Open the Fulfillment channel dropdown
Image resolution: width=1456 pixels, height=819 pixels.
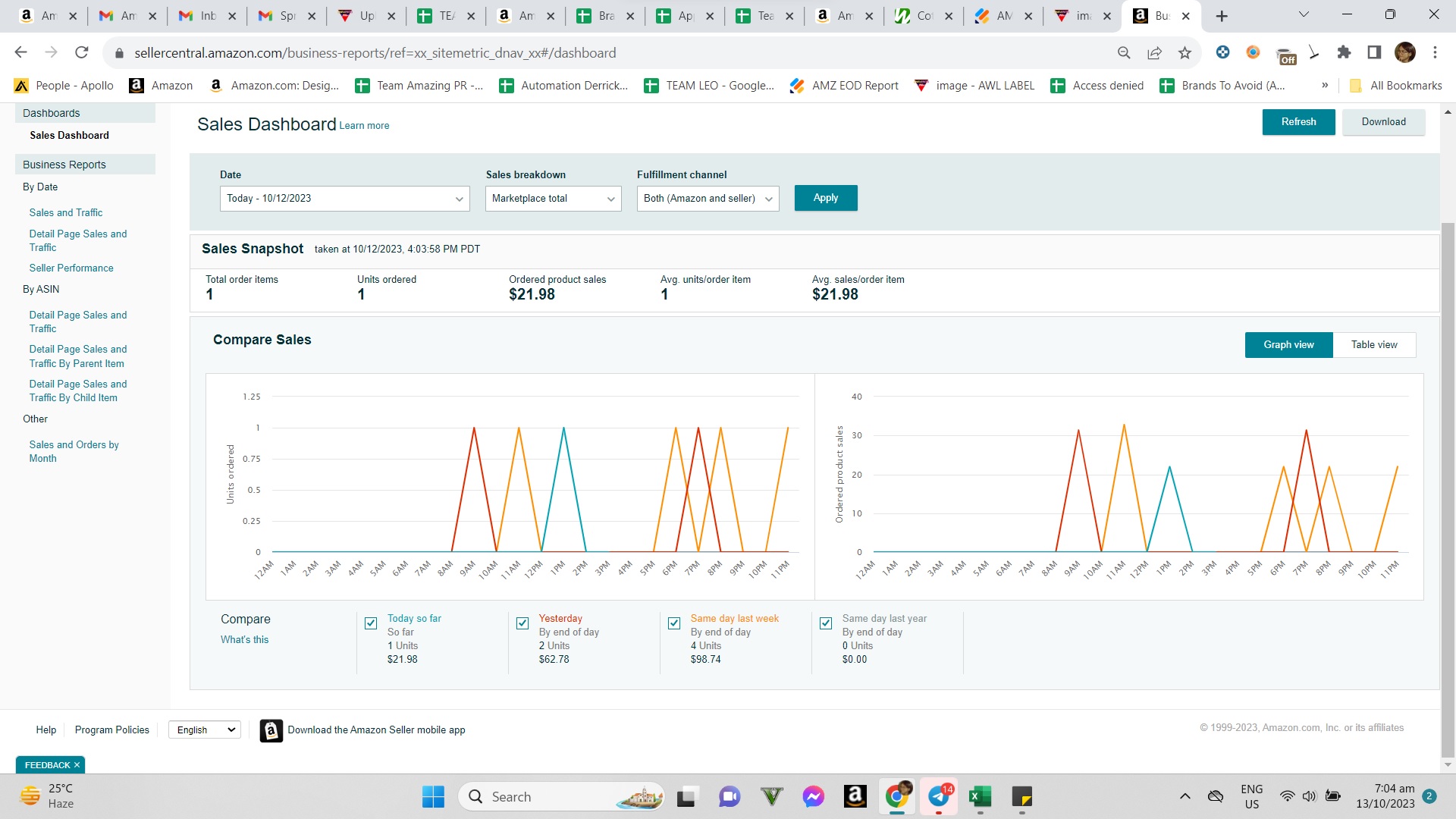click(708, 199)
